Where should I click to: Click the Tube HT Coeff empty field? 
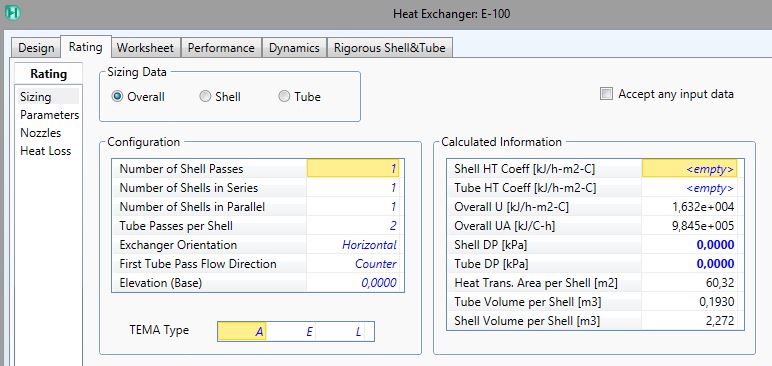689,188
